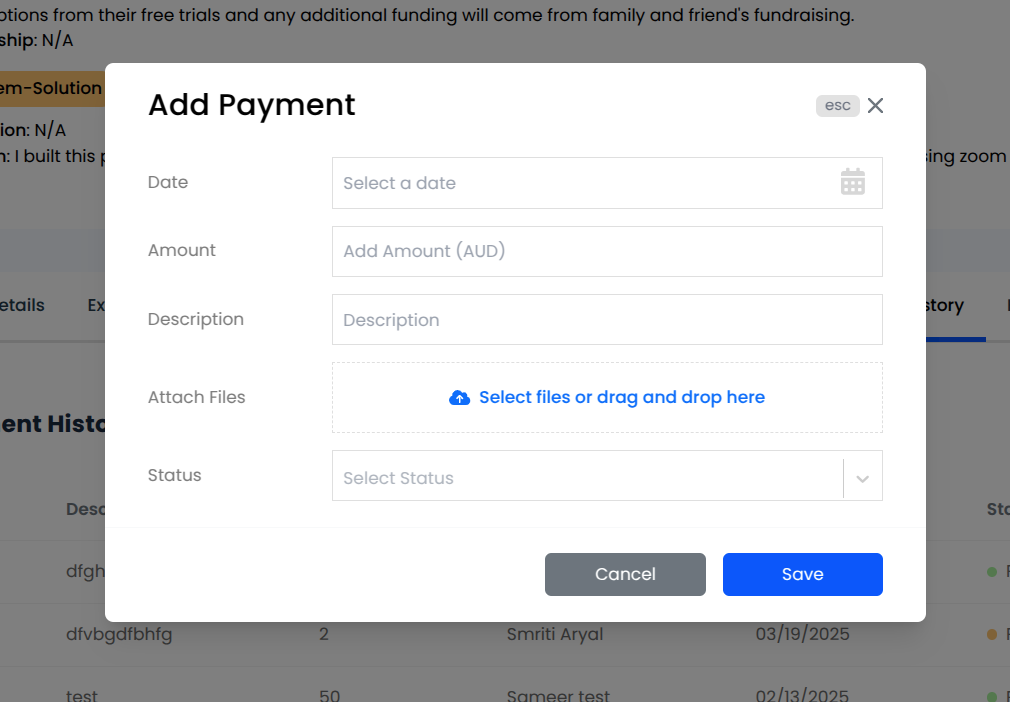Switch to the Details tab
This screenshot has width=1010, height=702.
[20, 305]
